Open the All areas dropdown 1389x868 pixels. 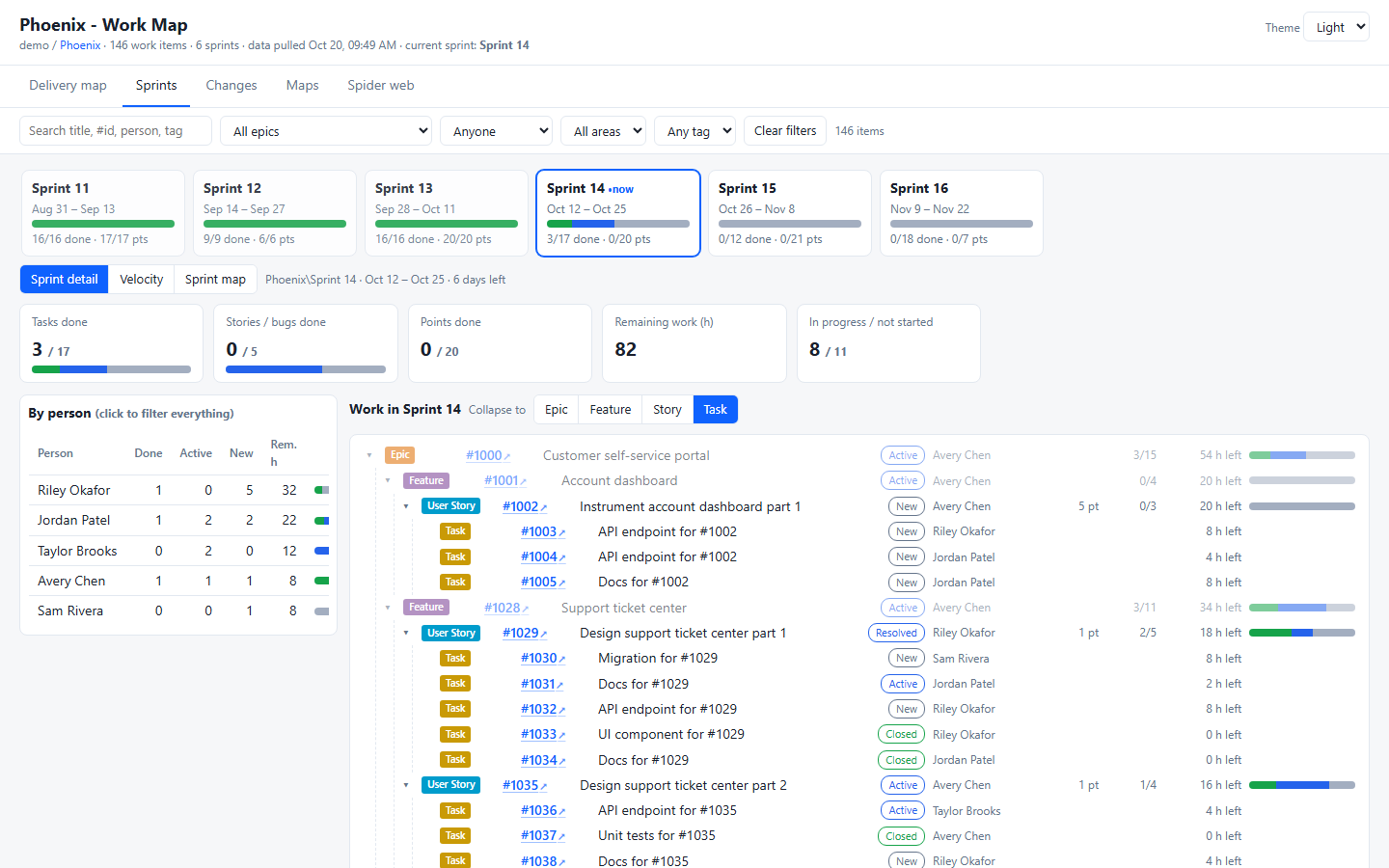603,131
